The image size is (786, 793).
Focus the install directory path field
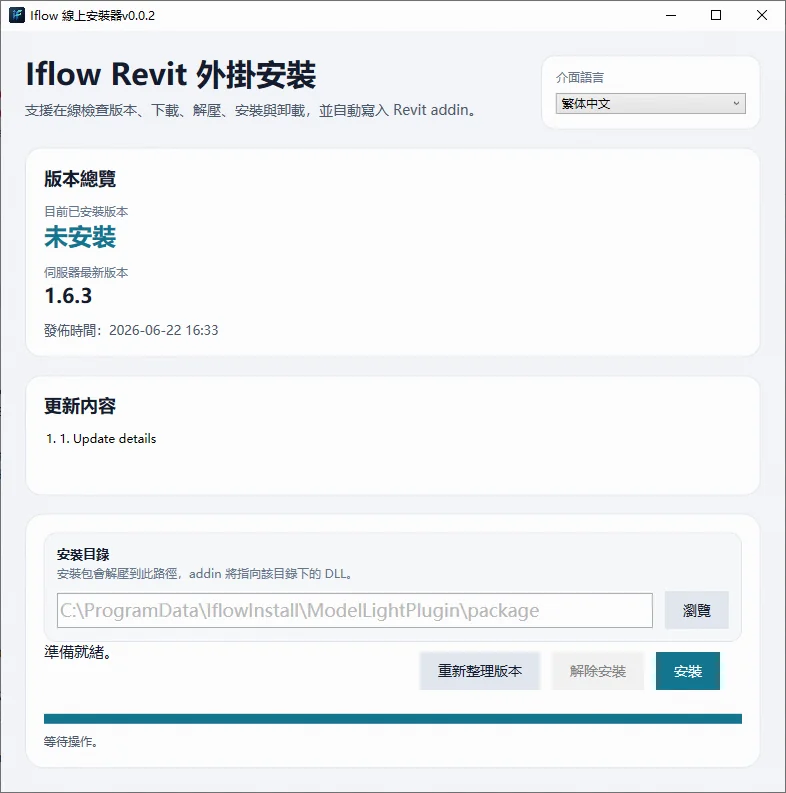pos(355,610)
